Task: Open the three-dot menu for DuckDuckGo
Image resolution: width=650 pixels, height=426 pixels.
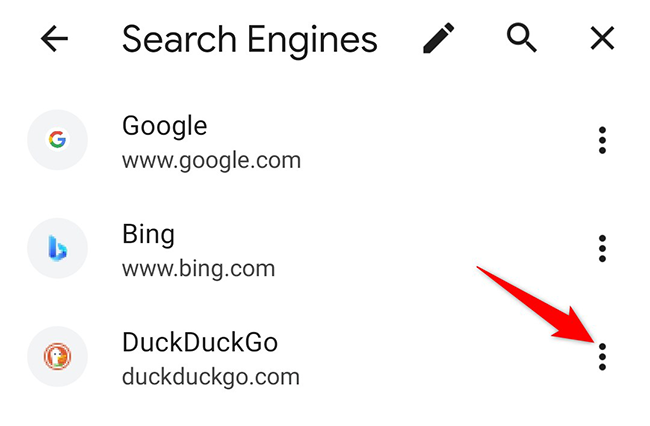Action: tap(602, 356)
